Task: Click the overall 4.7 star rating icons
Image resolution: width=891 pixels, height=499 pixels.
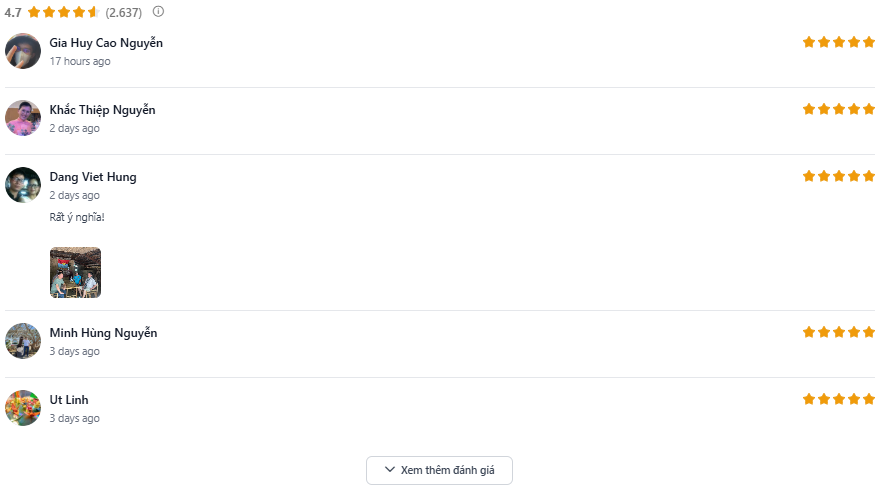Action: 63,13
